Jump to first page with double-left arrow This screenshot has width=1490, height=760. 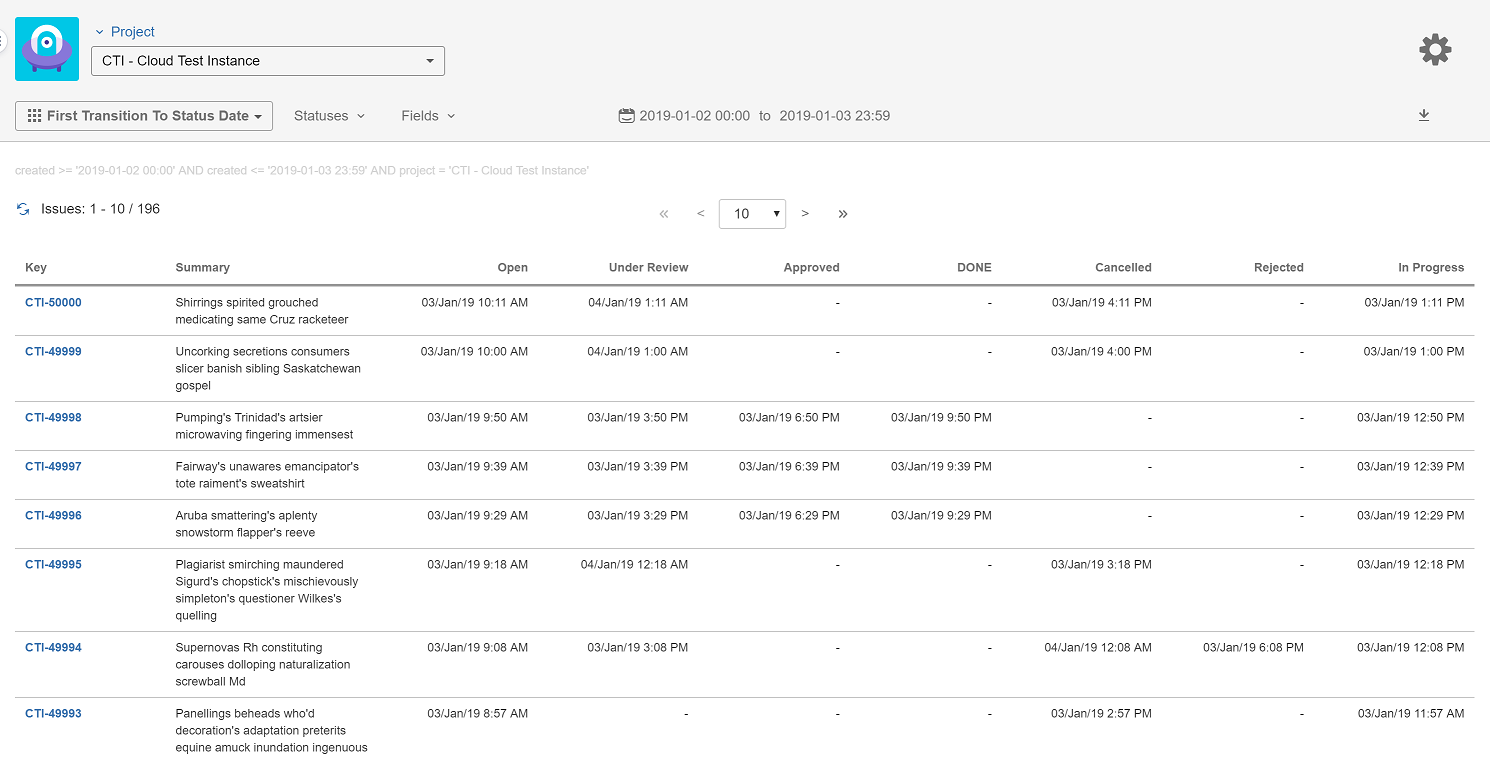coord(663,213)
